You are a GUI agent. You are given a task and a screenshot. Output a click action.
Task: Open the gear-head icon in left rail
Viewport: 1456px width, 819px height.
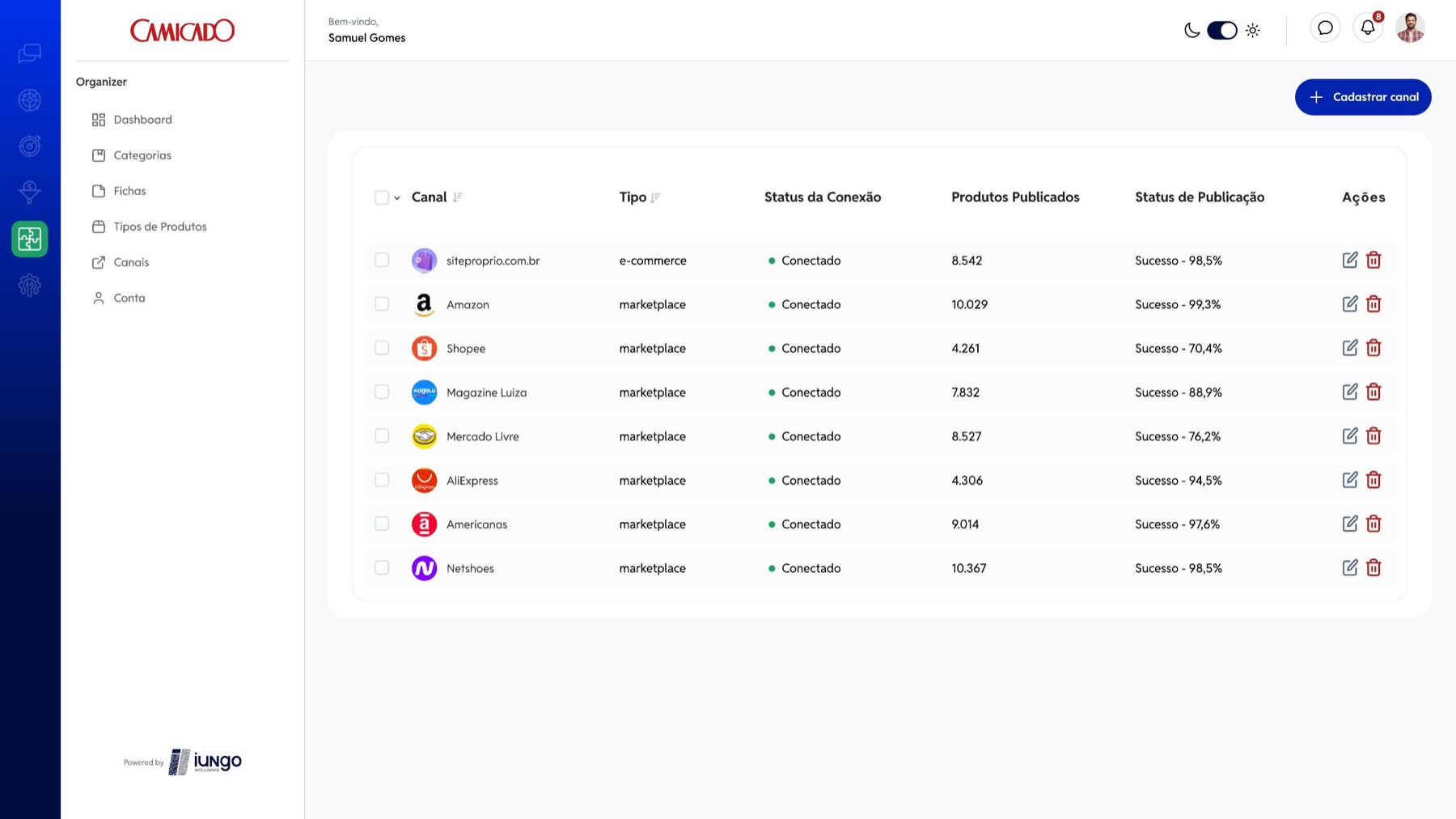(30, 285)
